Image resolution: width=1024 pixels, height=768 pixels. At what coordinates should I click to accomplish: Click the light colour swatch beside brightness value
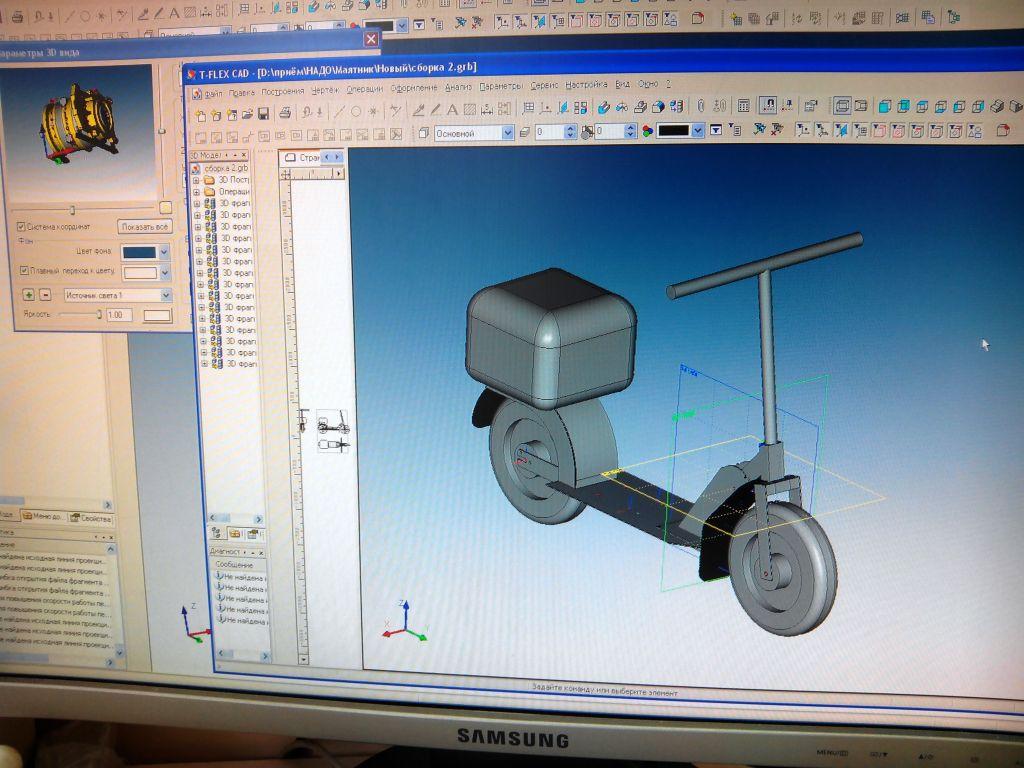(157, 316)
